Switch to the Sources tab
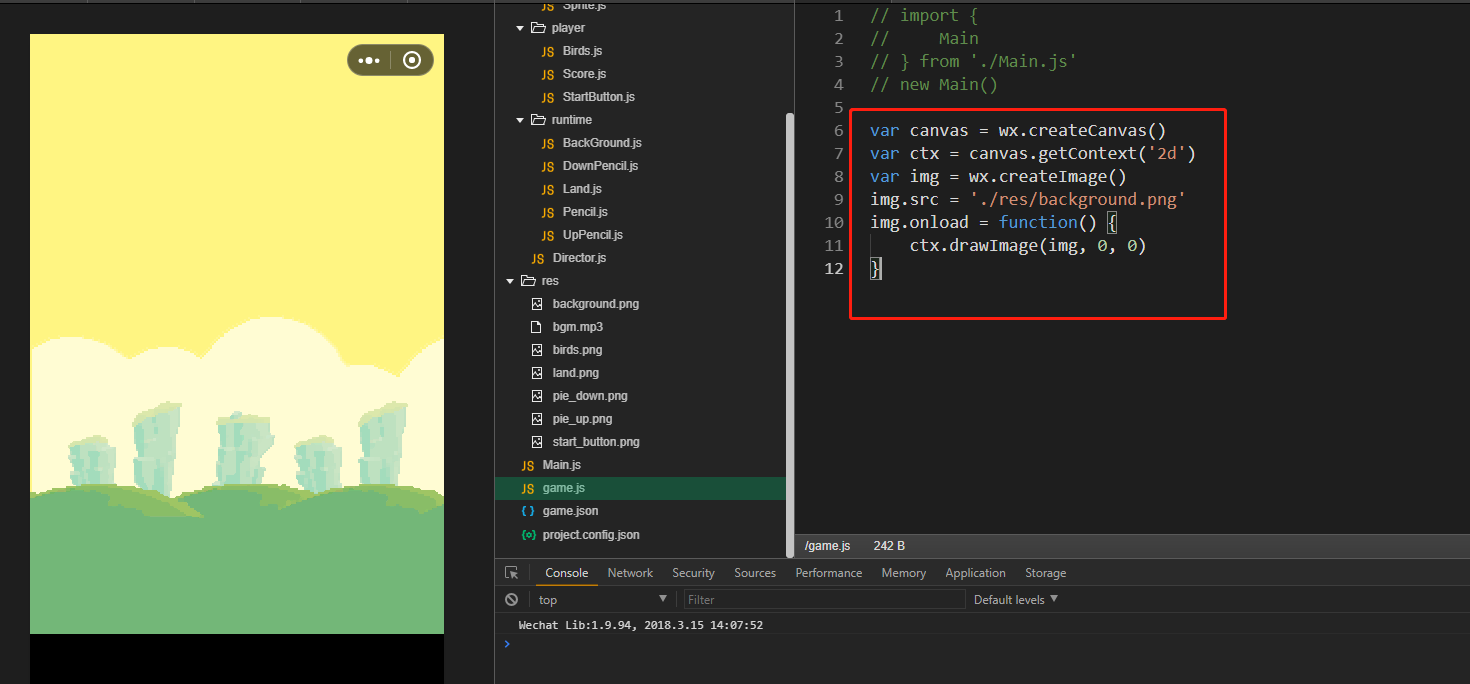This screenshot has height=684, width=1470. 755,573
